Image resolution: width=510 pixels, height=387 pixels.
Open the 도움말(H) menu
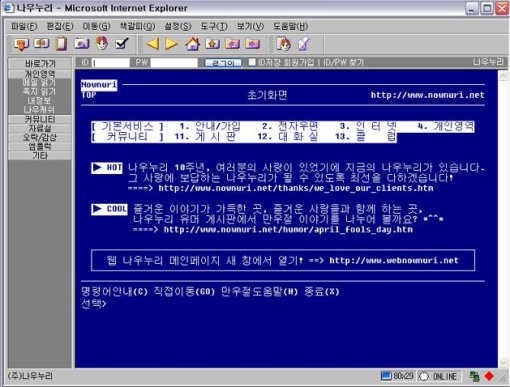click(x=290, y=26)
